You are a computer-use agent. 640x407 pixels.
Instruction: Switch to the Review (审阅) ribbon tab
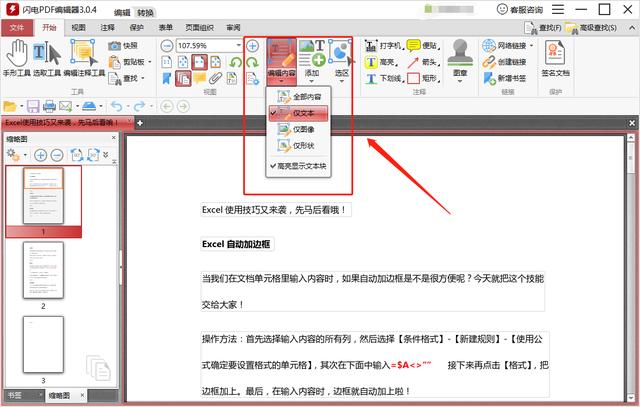coord(233,28)
